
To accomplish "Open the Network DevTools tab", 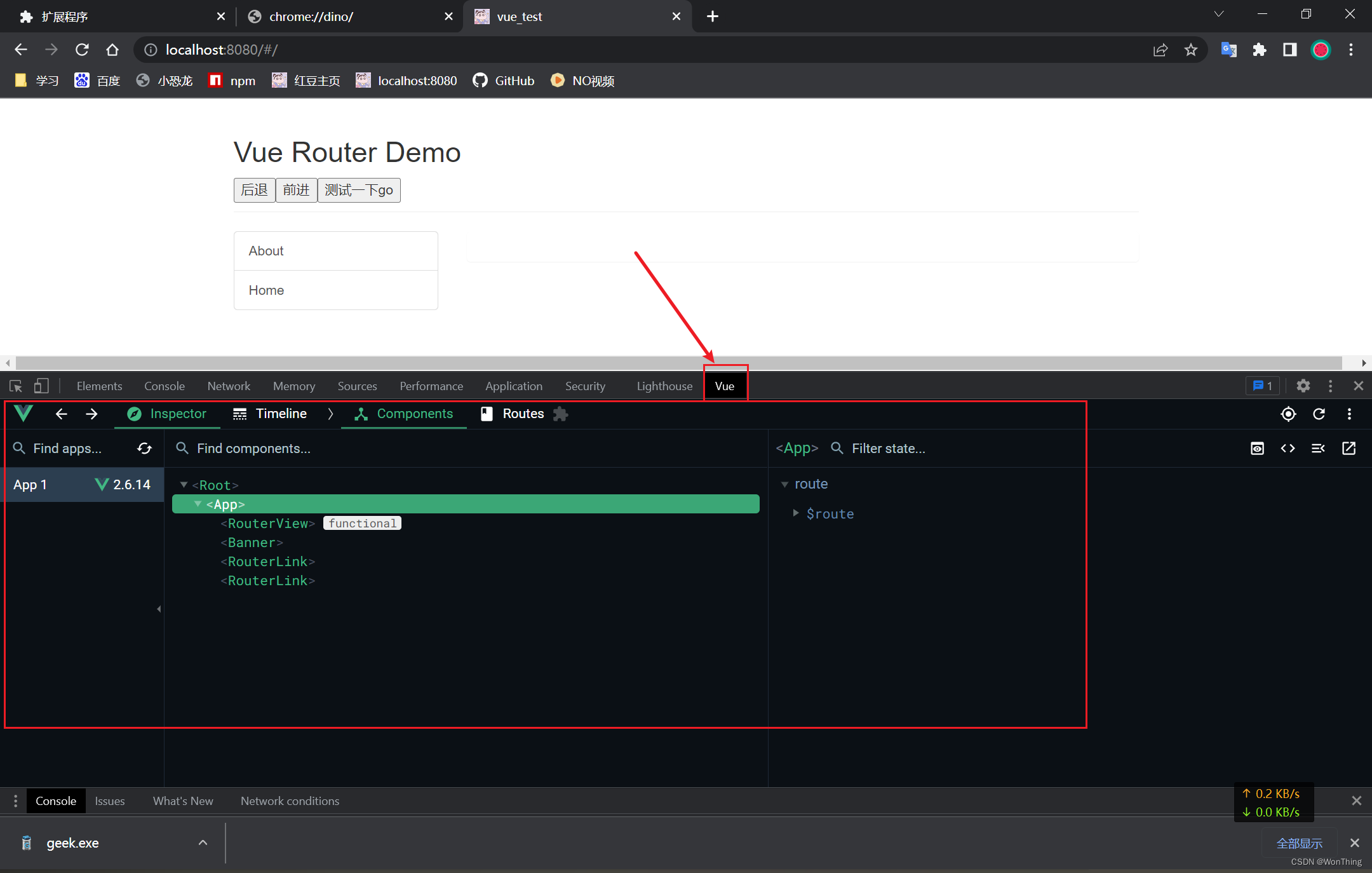I will point(229,386).
